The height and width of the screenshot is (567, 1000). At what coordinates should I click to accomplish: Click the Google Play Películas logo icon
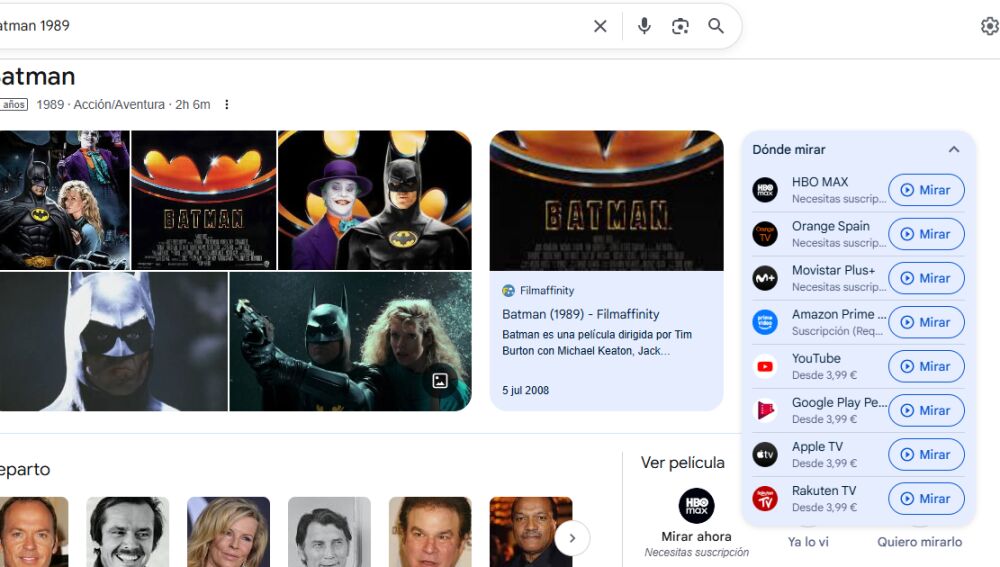[765, 410]
